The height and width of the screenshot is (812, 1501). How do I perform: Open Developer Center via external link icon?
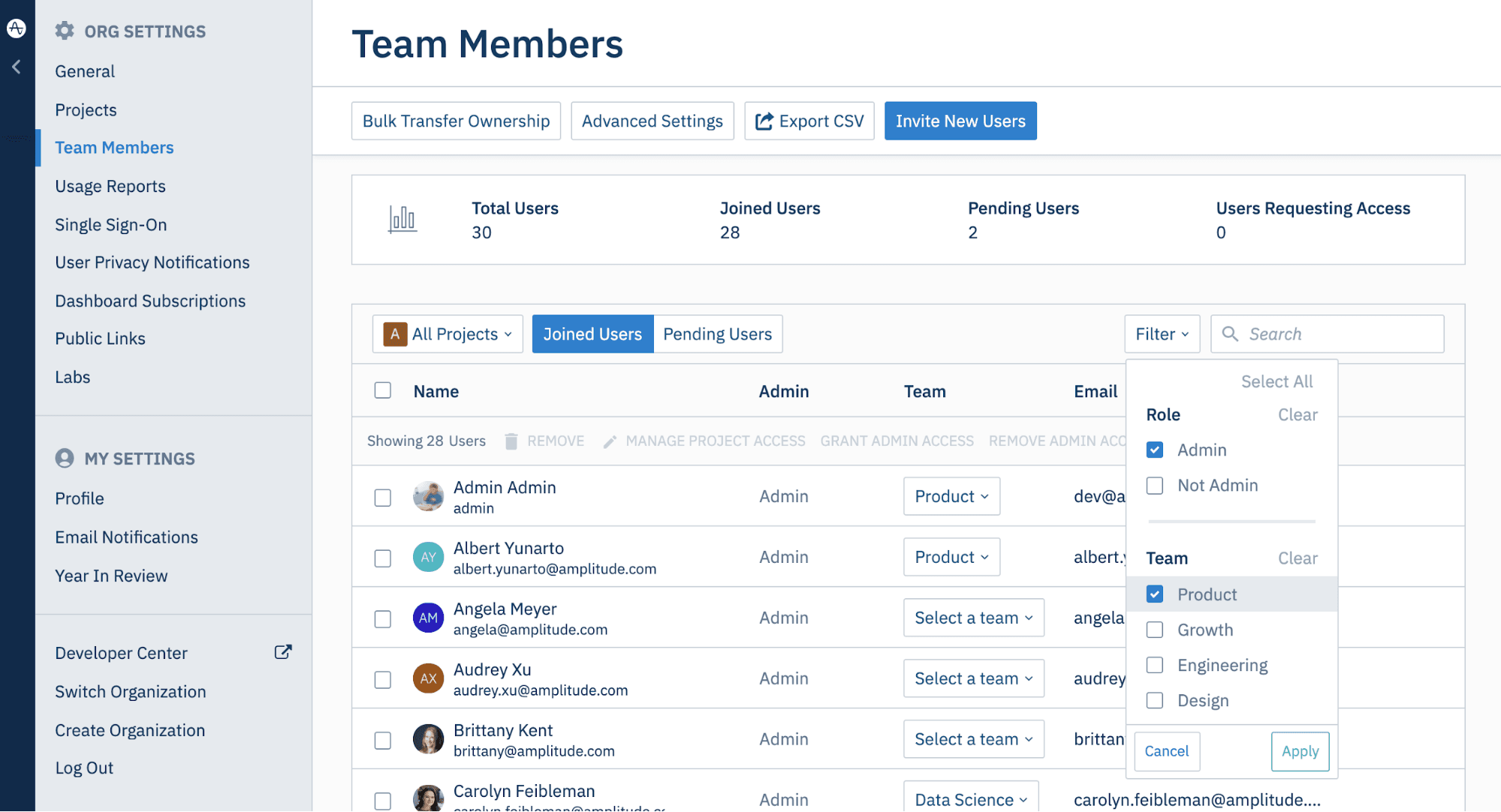(x=282, y=651)
